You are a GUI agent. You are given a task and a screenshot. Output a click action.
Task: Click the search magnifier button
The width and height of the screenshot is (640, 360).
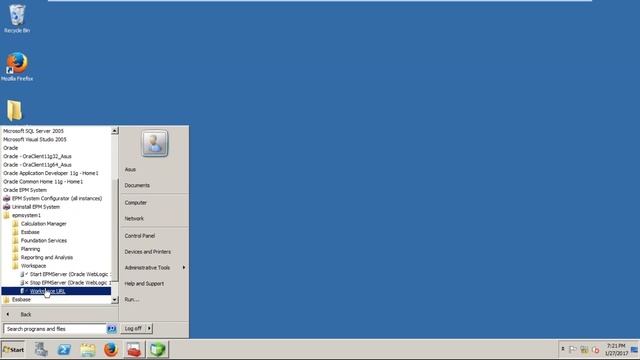(111, 329)
